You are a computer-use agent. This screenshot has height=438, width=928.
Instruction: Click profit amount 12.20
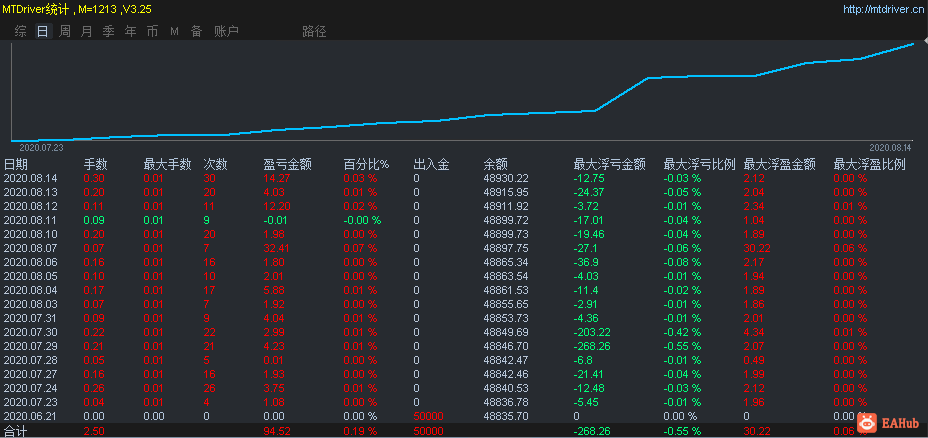275,206
